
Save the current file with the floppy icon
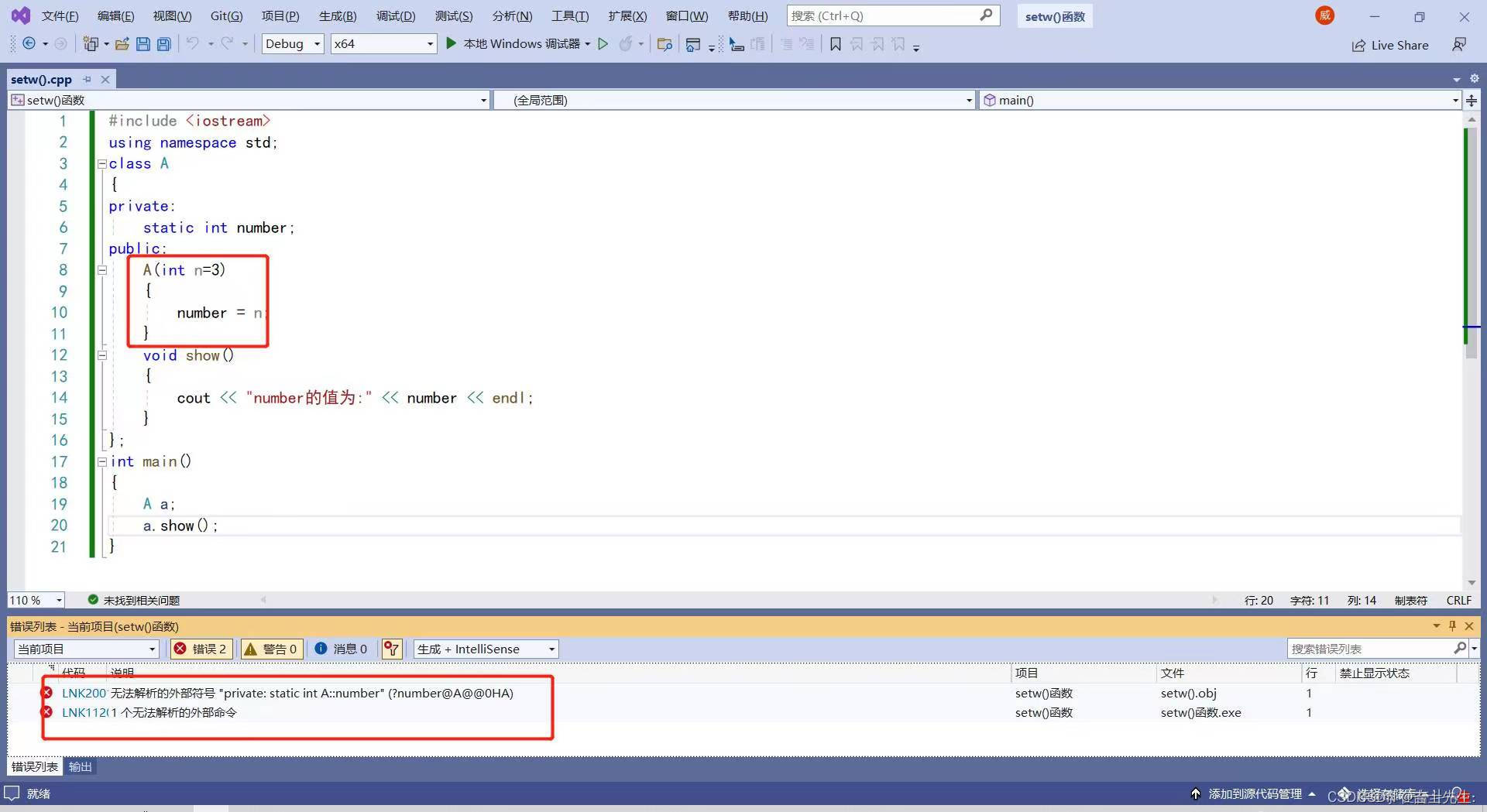click(x=143, y=44)
